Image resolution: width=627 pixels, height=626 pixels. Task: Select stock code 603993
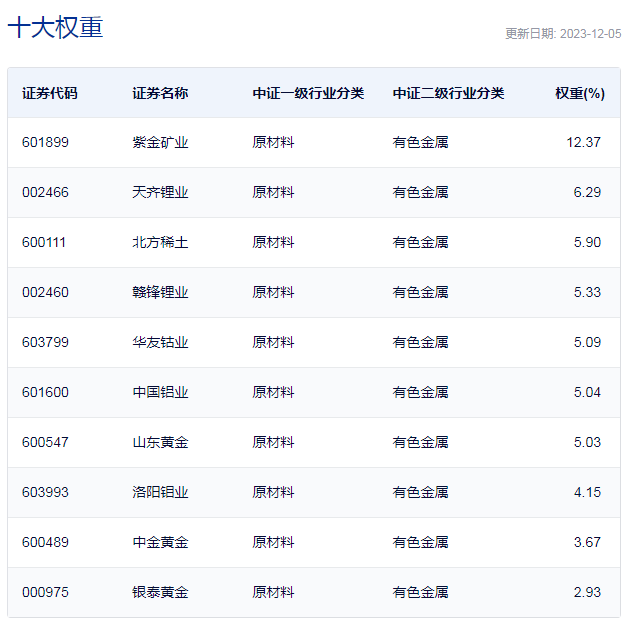click(x=45, y=492)
